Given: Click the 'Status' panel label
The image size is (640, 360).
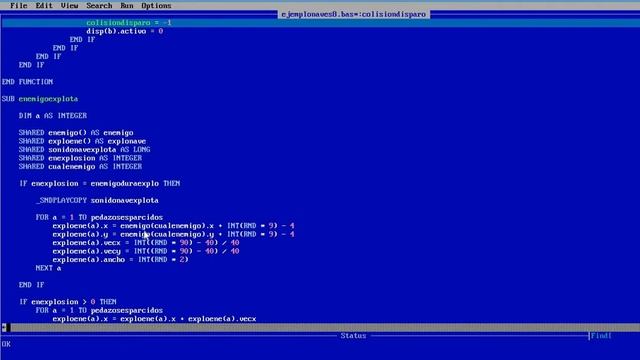Looking at the screenshot, I should click(353, 336).
